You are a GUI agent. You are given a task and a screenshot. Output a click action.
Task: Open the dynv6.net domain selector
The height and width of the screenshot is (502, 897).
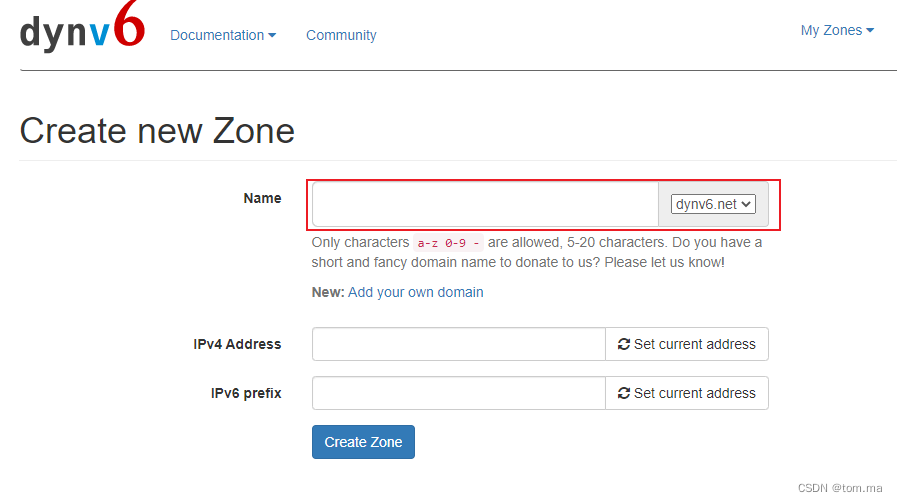pyautogui.click(x=713, y=204)
